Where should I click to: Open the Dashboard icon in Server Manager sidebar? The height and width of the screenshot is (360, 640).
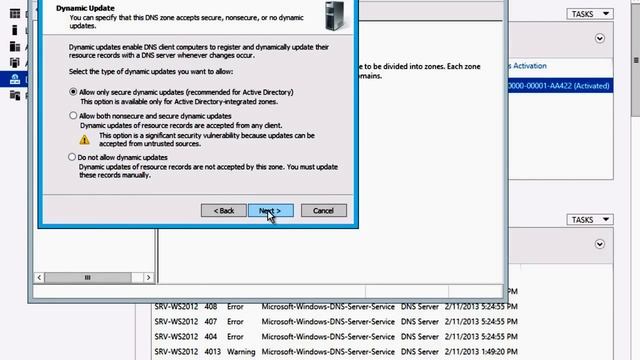point(15,14)
